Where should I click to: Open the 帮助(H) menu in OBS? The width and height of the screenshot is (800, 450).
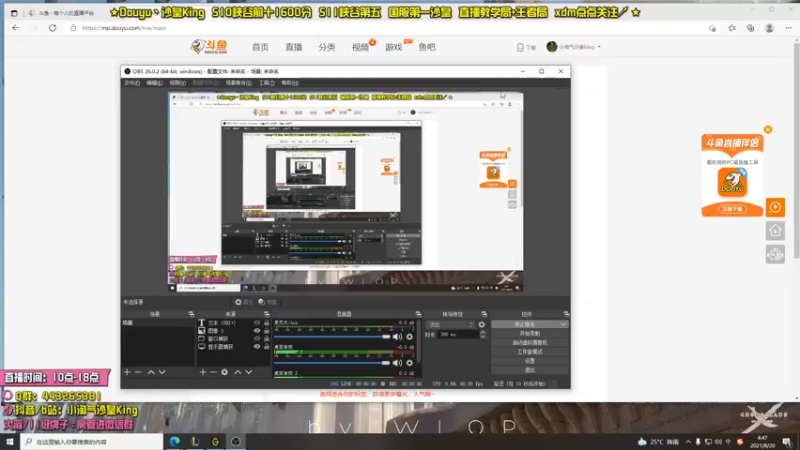[290, 83]
